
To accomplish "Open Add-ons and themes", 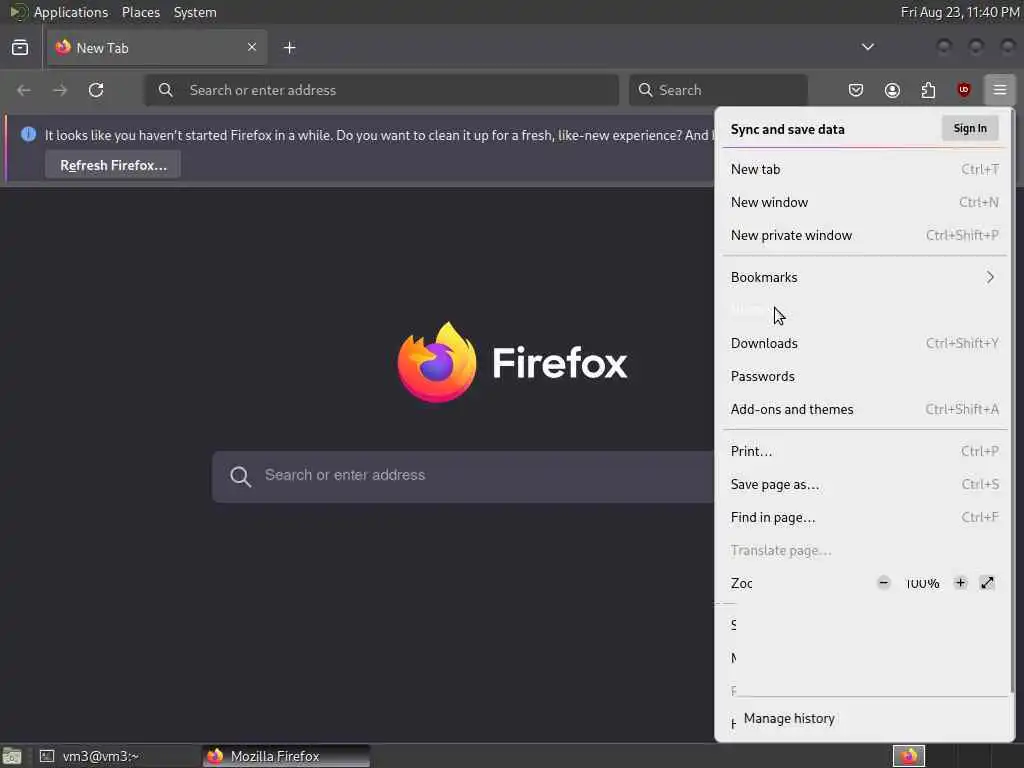I will 864,409.
